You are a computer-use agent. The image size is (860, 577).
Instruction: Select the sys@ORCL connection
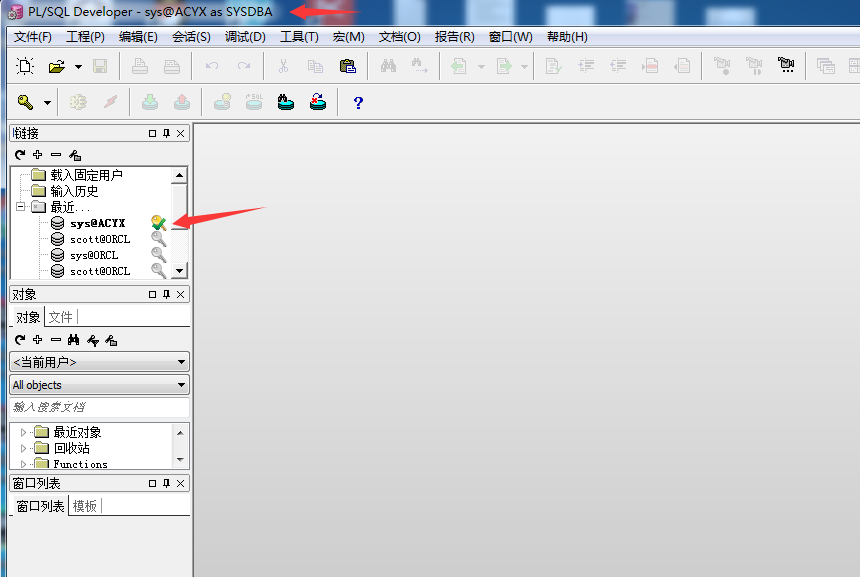click(94, 255)
